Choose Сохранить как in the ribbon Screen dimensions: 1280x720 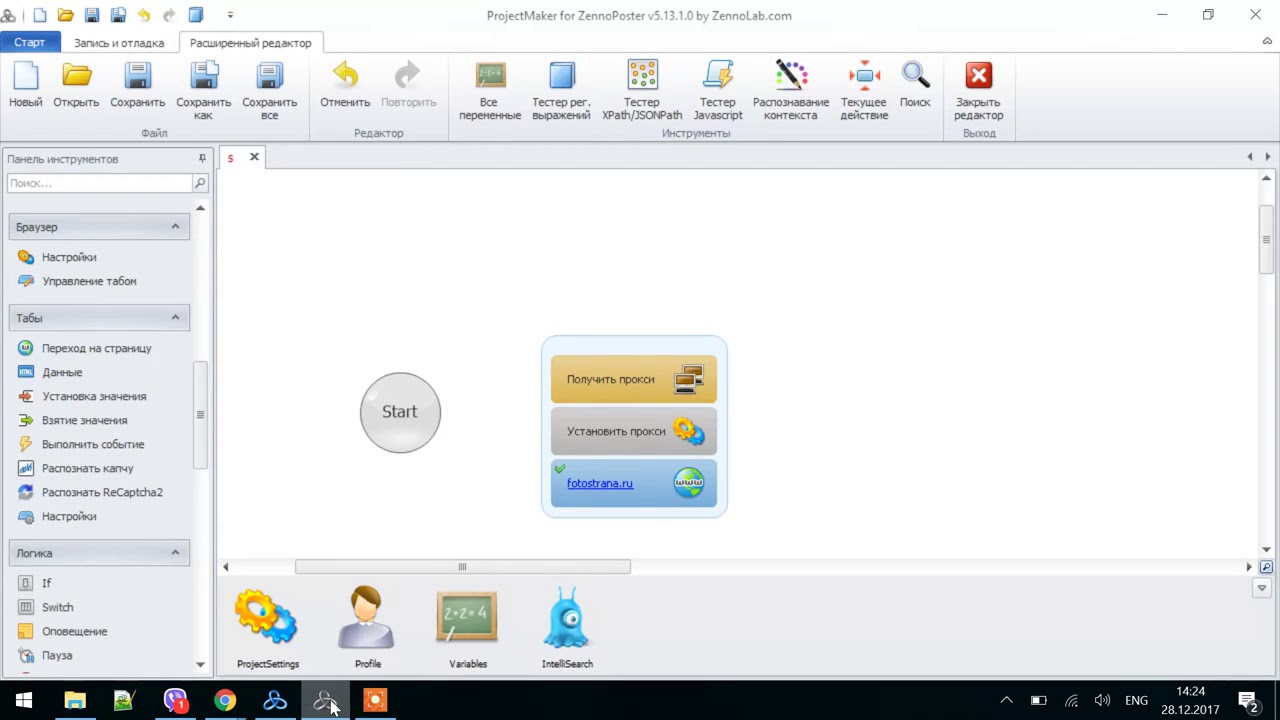204,91
